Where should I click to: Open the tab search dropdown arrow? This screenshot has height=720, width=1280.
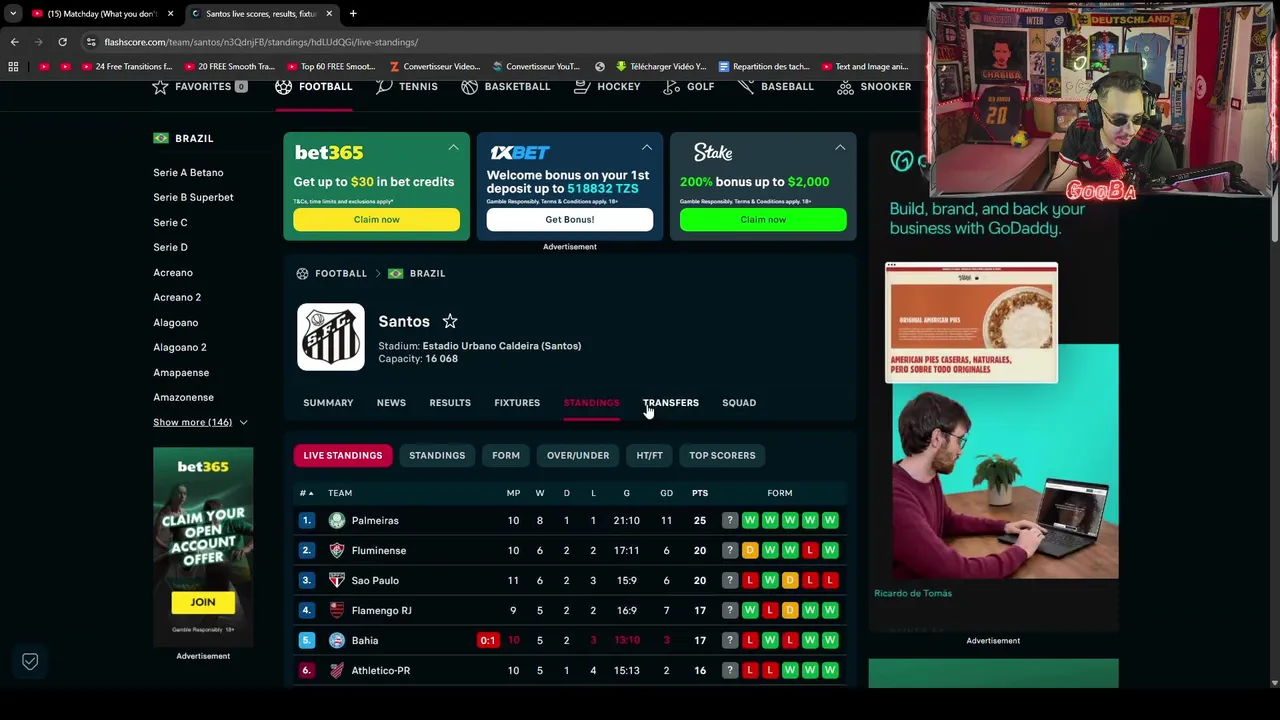13,14
